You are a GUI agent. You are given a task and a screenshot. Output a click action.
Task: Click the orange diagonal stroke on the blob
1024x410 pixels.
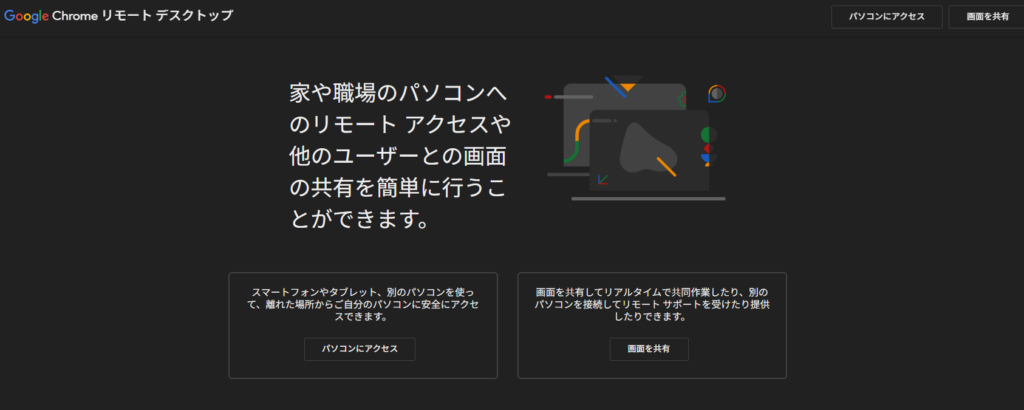[x=666, y=165]
